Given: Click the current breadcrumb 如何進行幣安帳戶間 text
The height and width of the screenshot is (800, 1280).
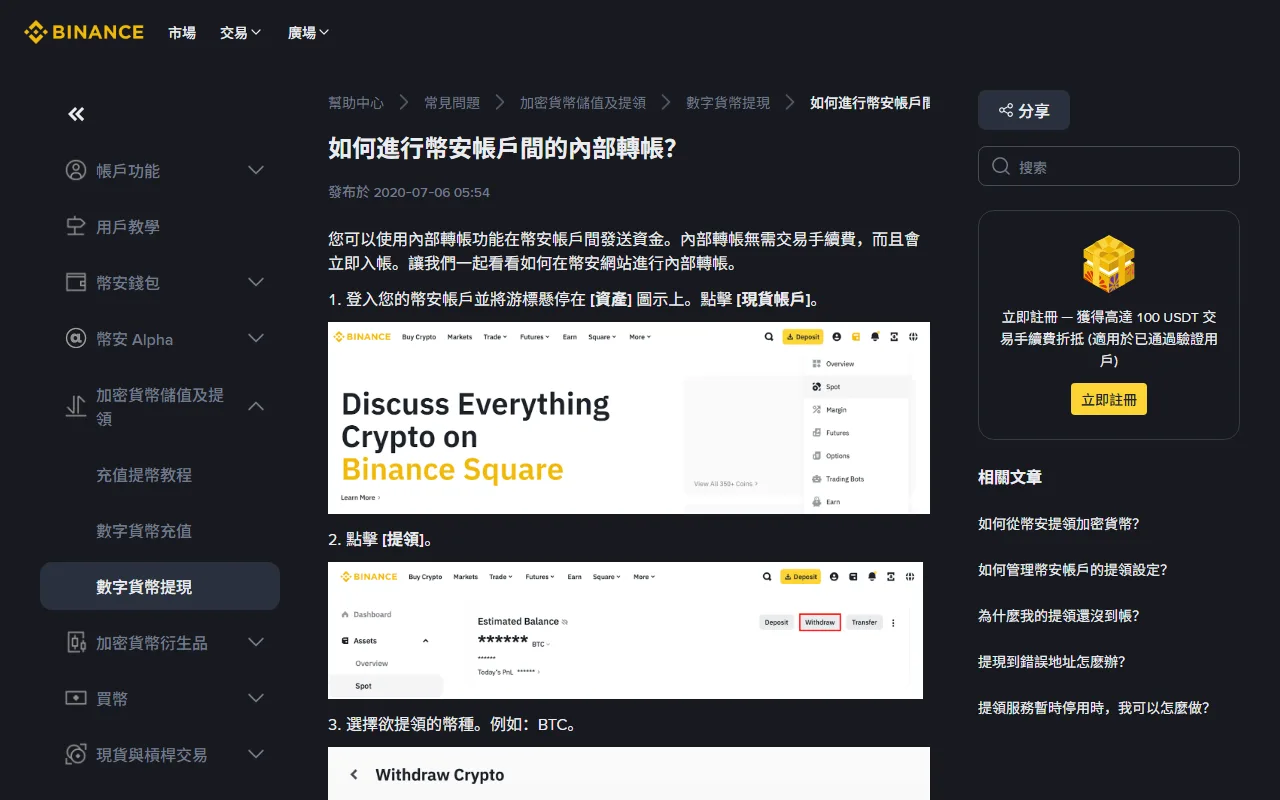Looking at the screenshot, I should point(870,103).
